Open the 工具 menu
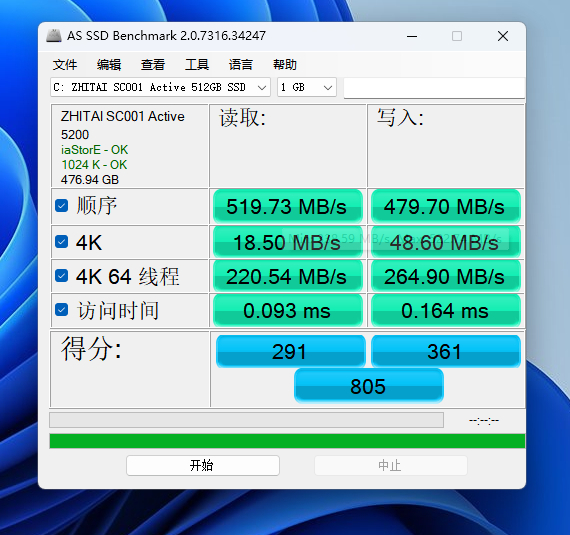Image resolution: width=570 pixels, height=535 pixels. [197, 65]
